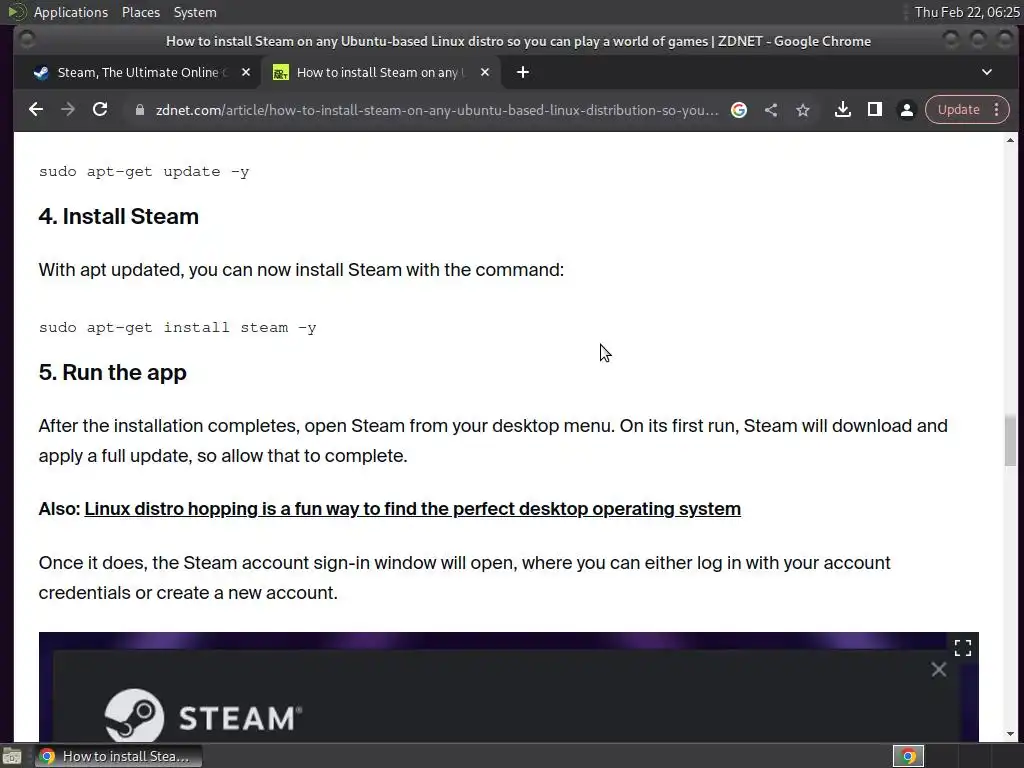This screenshot has width=1024, height=768.
Task: Close the Steam sign-in window image X
Action: point(938,669)
